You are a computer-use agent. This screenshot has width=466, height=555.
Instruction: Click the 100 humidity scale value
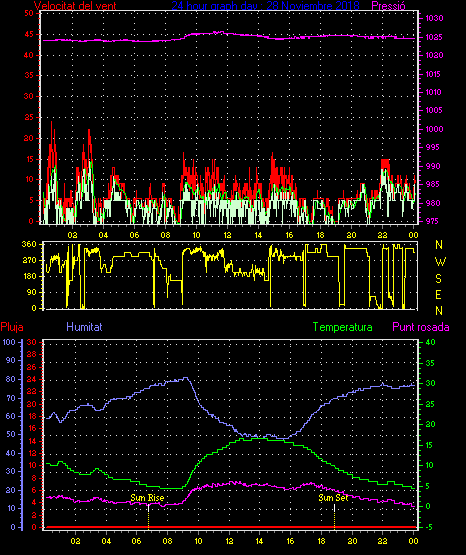coord(9,342)
